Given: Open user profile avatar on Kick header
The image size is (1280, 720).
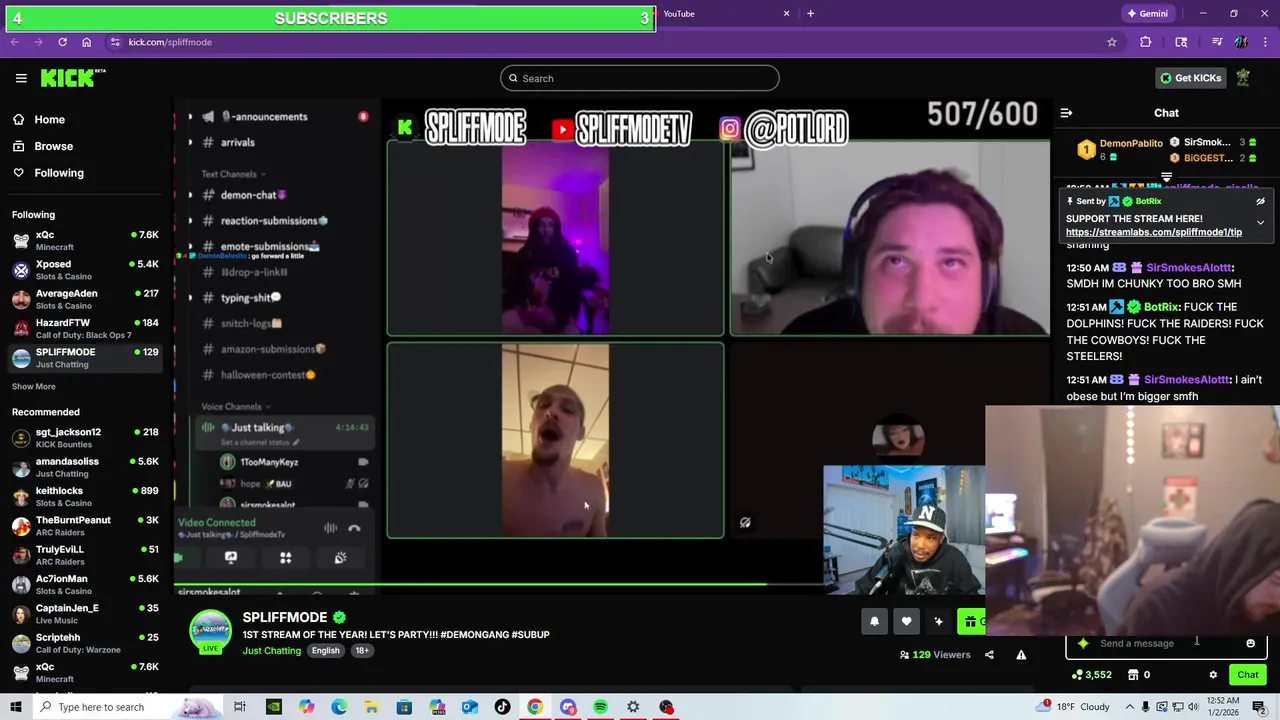Looking at the screenshot, I should 1243,78.
